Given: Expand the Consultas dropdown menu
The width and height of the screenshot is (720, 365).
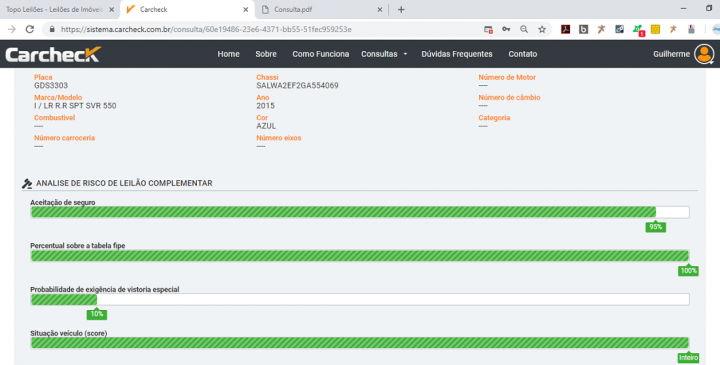Looking at the screenshot, I should pos(384,54).
